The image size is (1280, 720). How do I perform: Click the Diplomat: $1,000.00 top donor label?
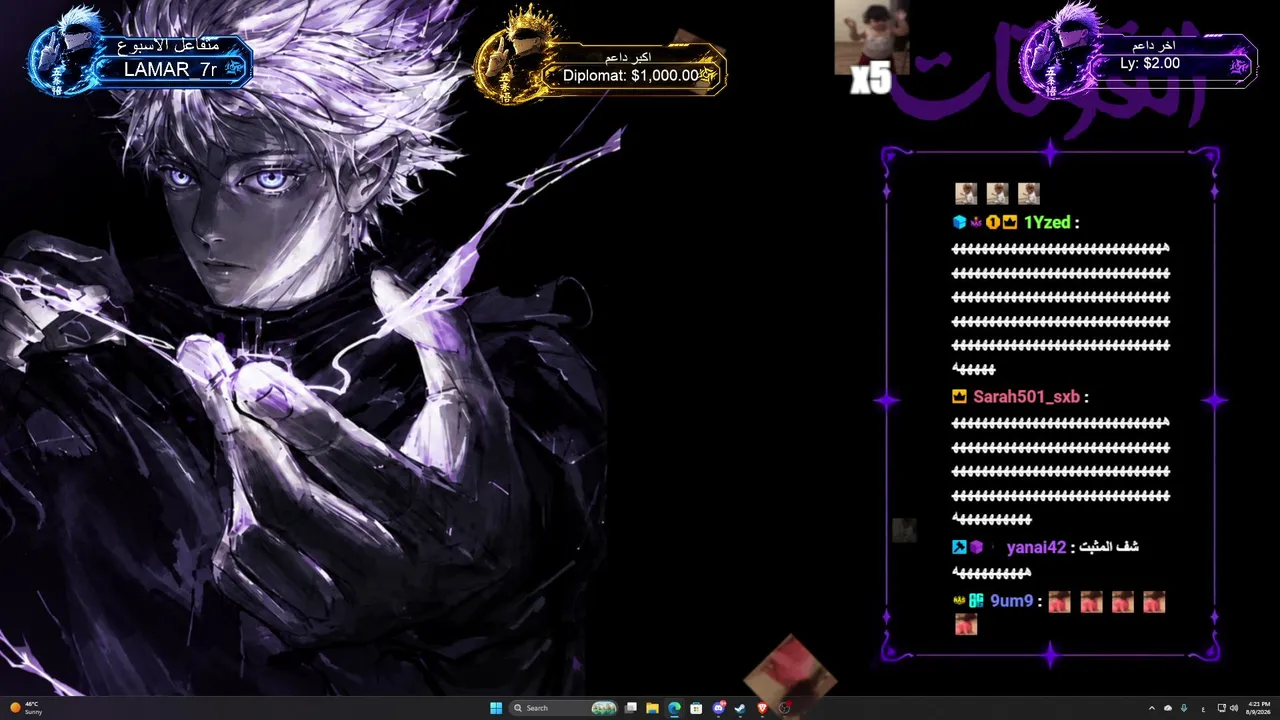pos(631,75)
